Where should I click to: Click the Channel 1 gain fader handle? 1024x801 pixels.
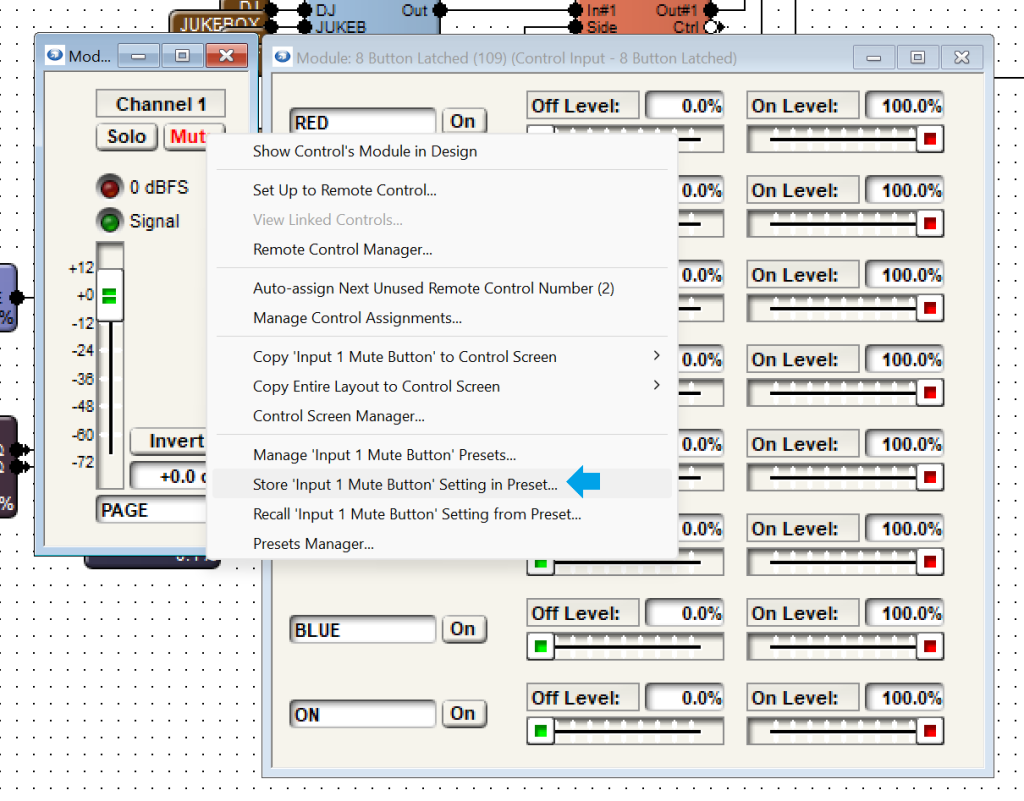[x=109, y=296]
